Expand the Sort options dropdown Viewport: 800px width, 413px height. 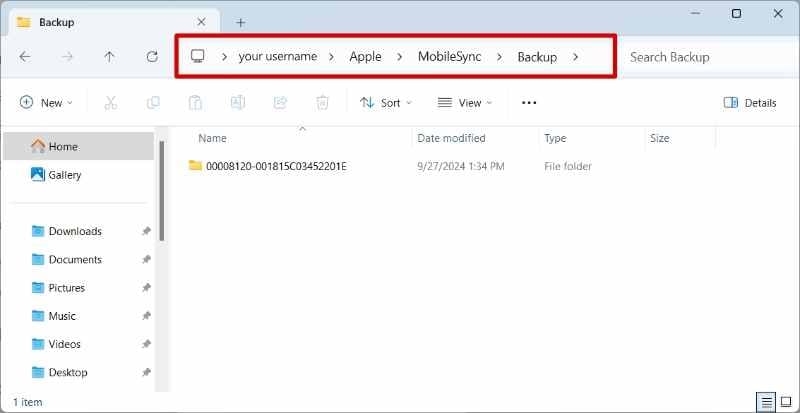pyautogui.click(x=386, y=103)
